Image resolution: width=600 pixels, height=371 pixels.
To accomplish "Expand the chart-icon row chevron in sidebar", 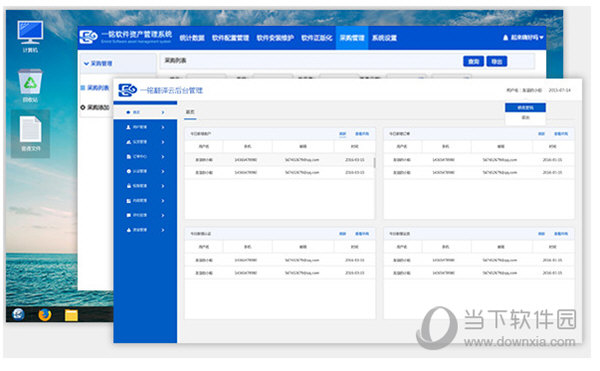I will pyautogui.click(x=163, y=142).
